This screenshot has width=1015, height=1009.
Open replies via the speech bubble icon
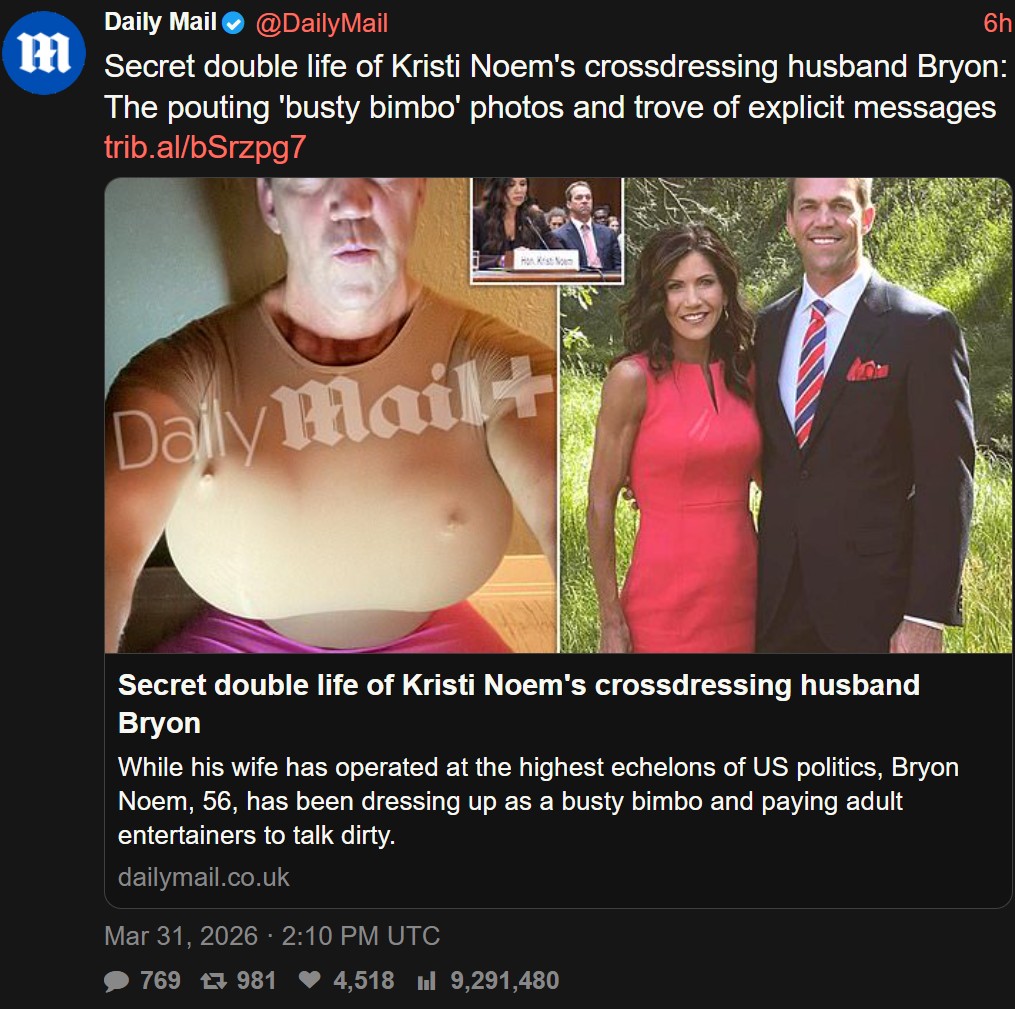click(117, 981)
